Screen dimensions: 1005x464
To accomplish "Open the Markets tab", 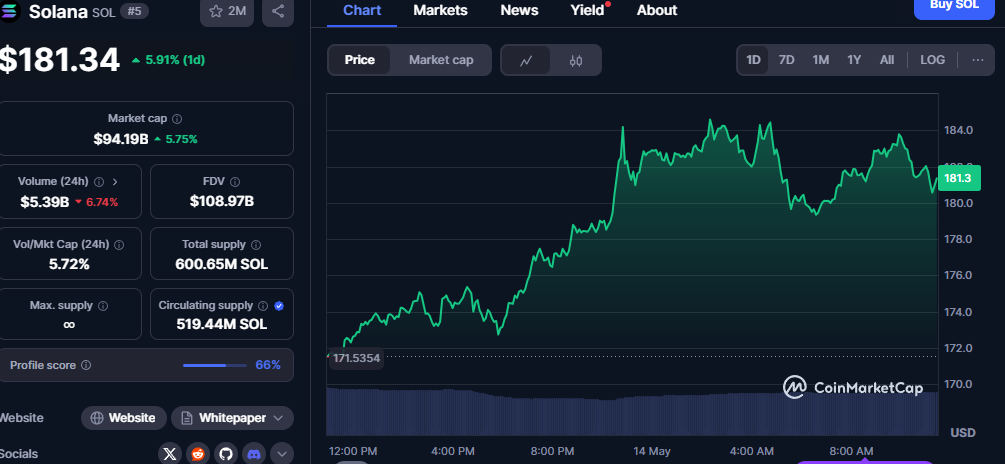I will (440, 11).
